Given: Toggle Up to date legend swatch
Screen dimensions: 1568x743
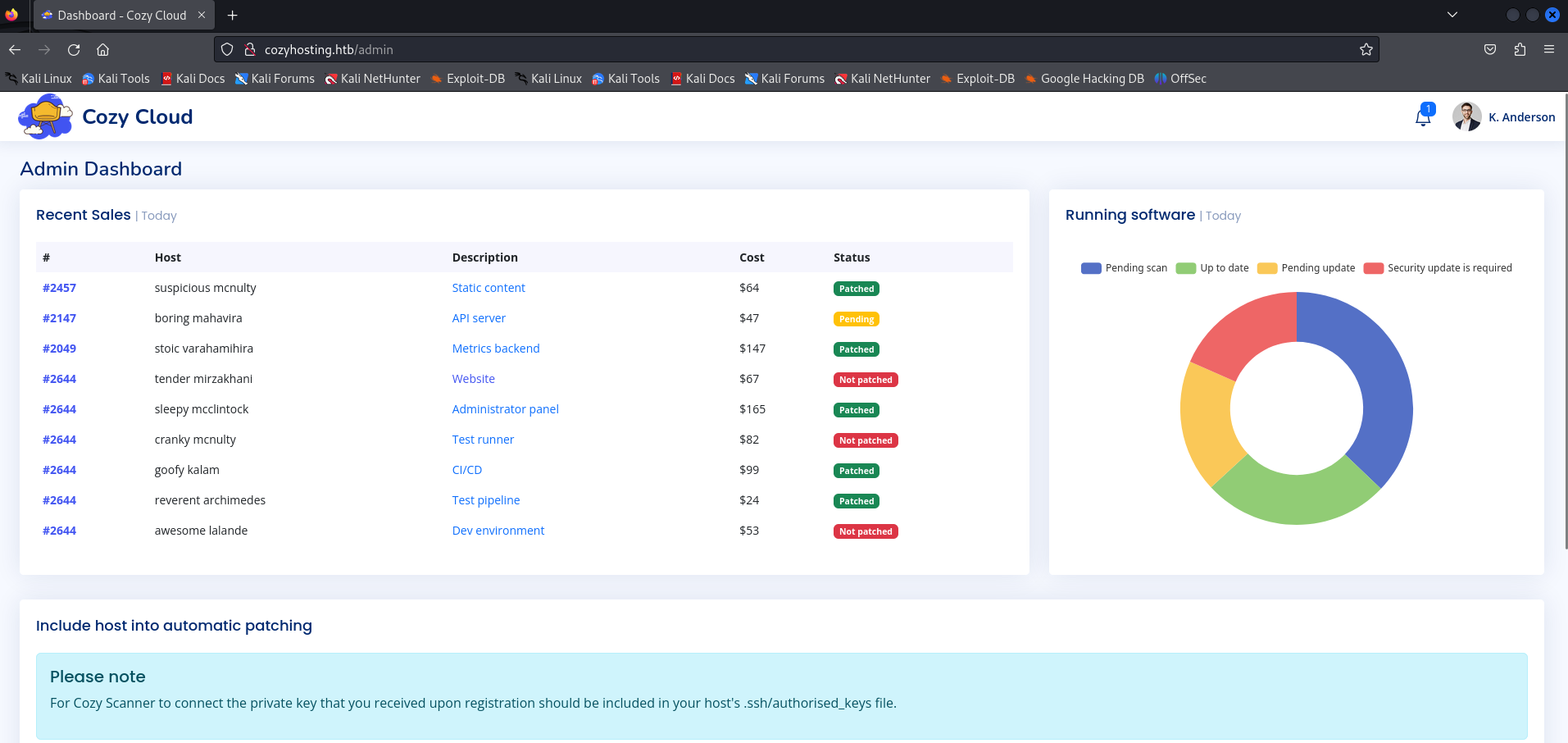Looking at the screenshot, I should click(1186, 268).
